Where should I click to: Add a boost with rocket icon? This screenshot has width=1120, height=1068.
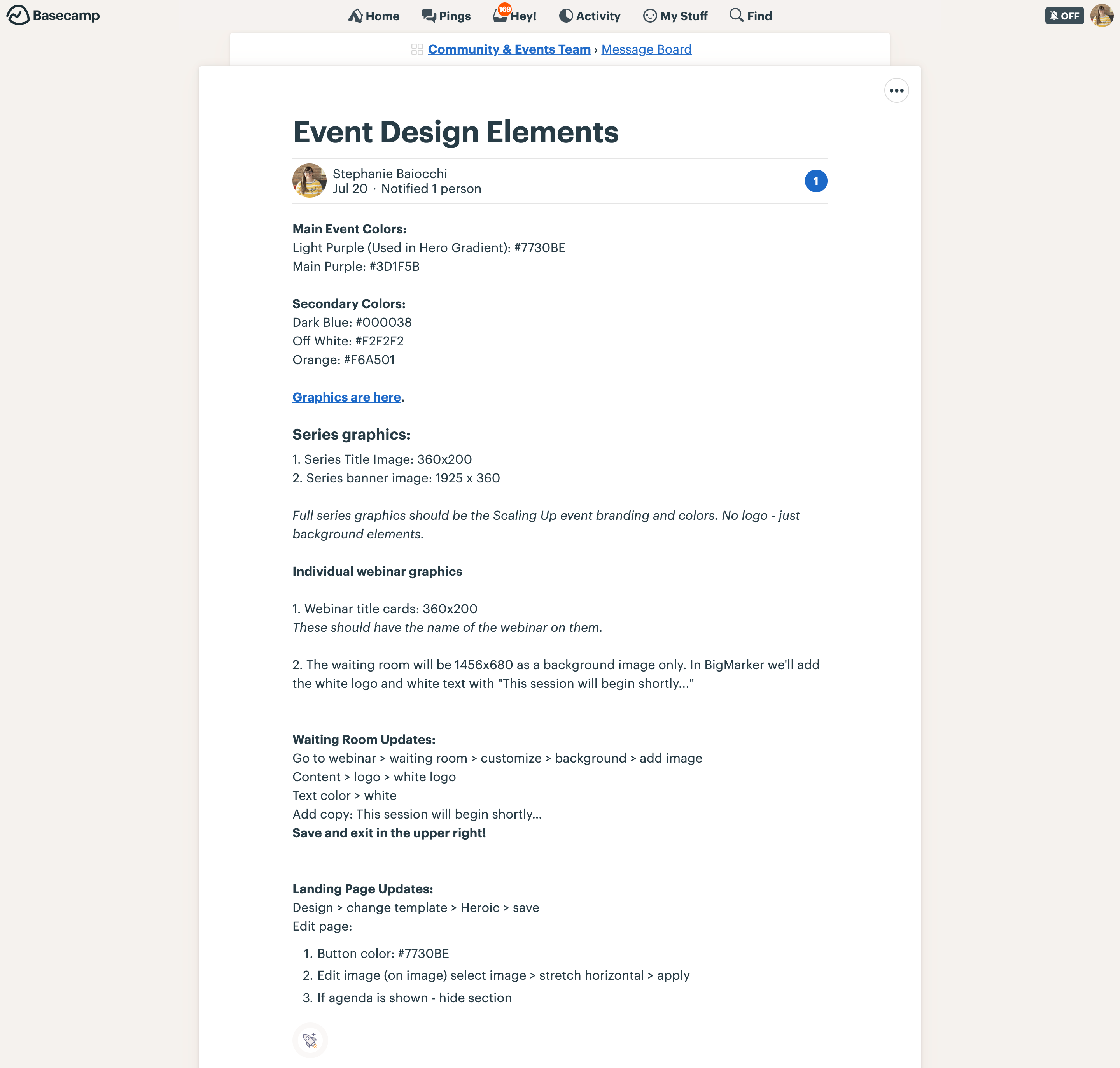(x=310, y=1041)
